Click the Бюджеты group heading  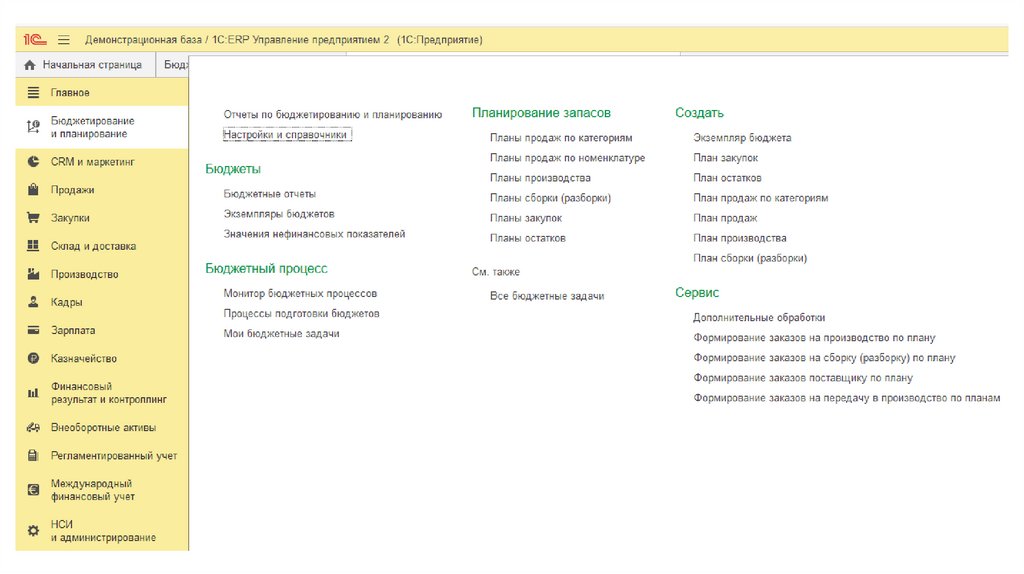coord(233,169)
